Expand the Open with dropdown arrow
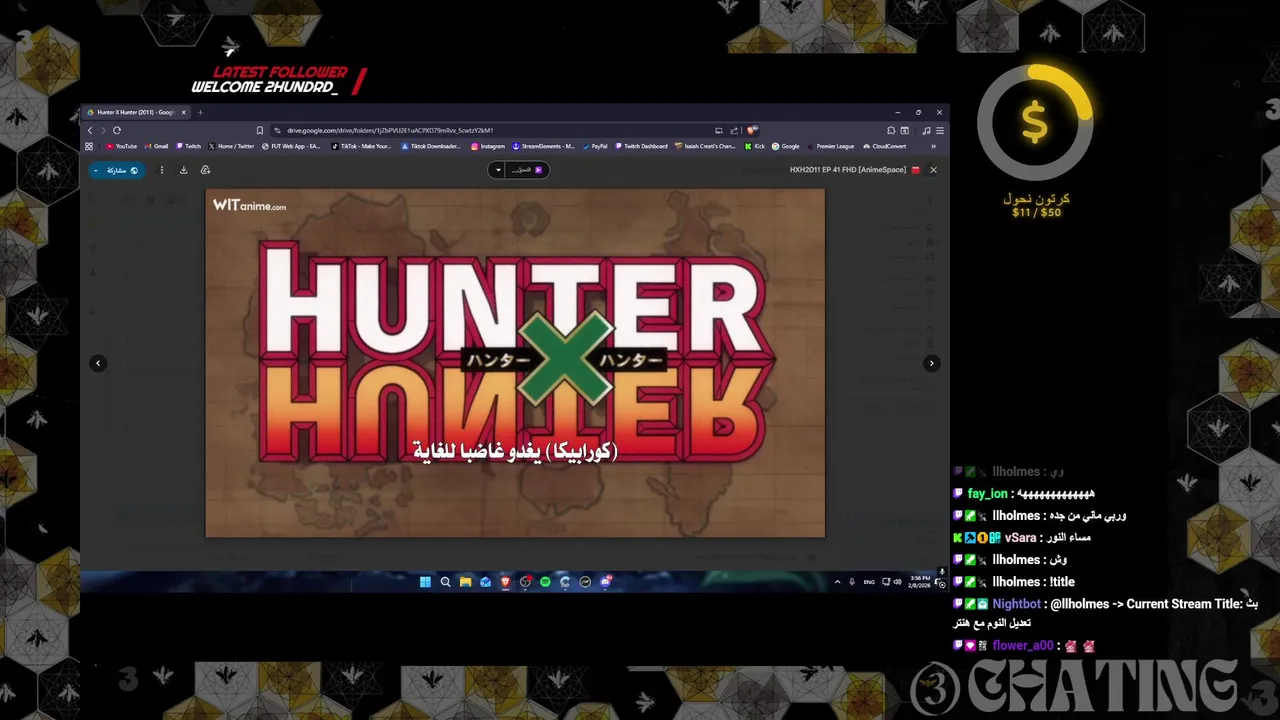The width and height of the screenshot is (1280, 720). (x=498, y=170)
